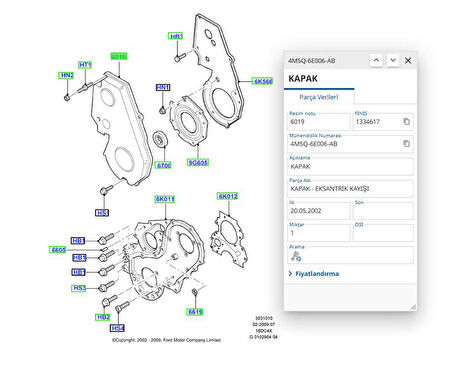Viewport: 452px width, 366px height.
Task: Copy the FINIS number 1334617
Action: point(406,122)
